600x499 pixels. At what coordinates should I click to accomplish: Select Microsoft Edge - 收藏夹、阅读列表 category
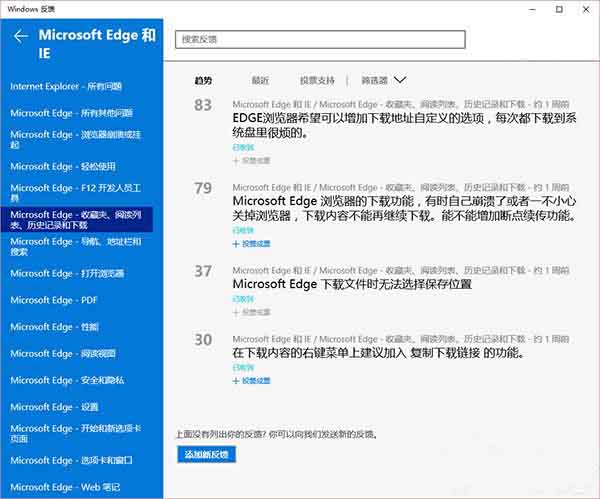click(77, 220)
